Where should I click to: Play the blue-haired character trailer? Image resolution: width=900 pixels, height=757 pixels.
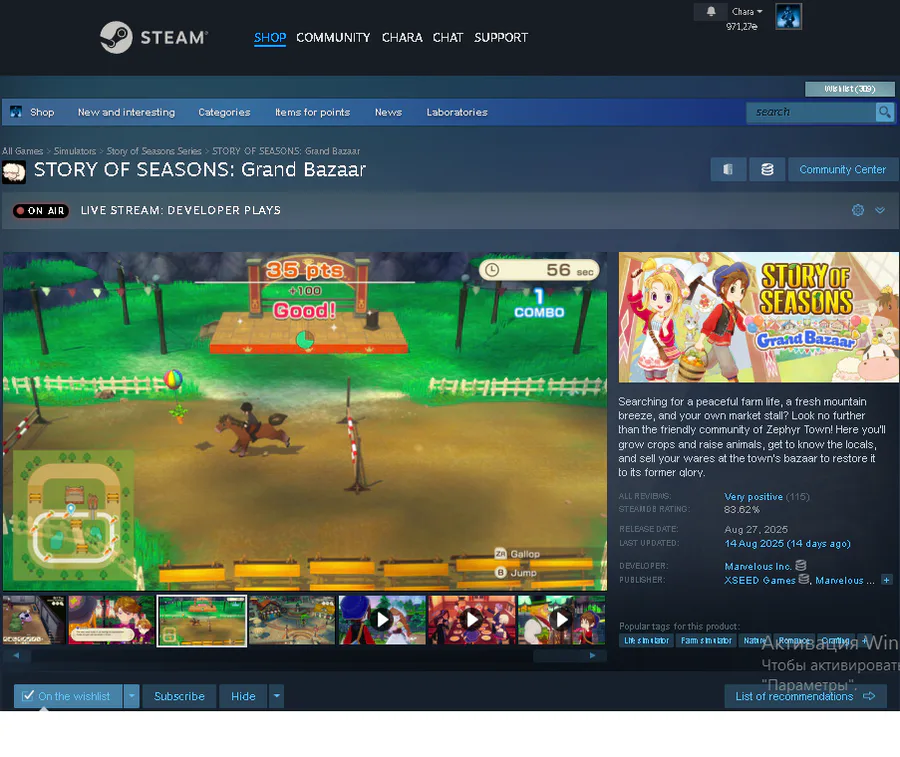[x=382, y=620]
